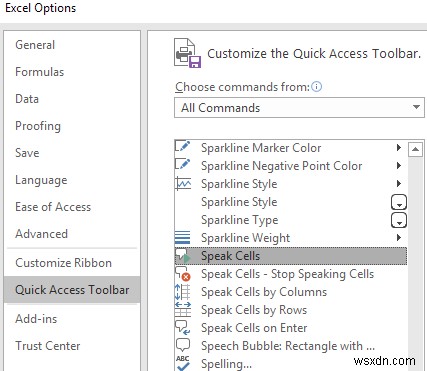The width and height of the screenshot is (427, 371).
Task: Click the Speak Cells on Enter icon
Action: pyautogui.click(x=183, y=327)
